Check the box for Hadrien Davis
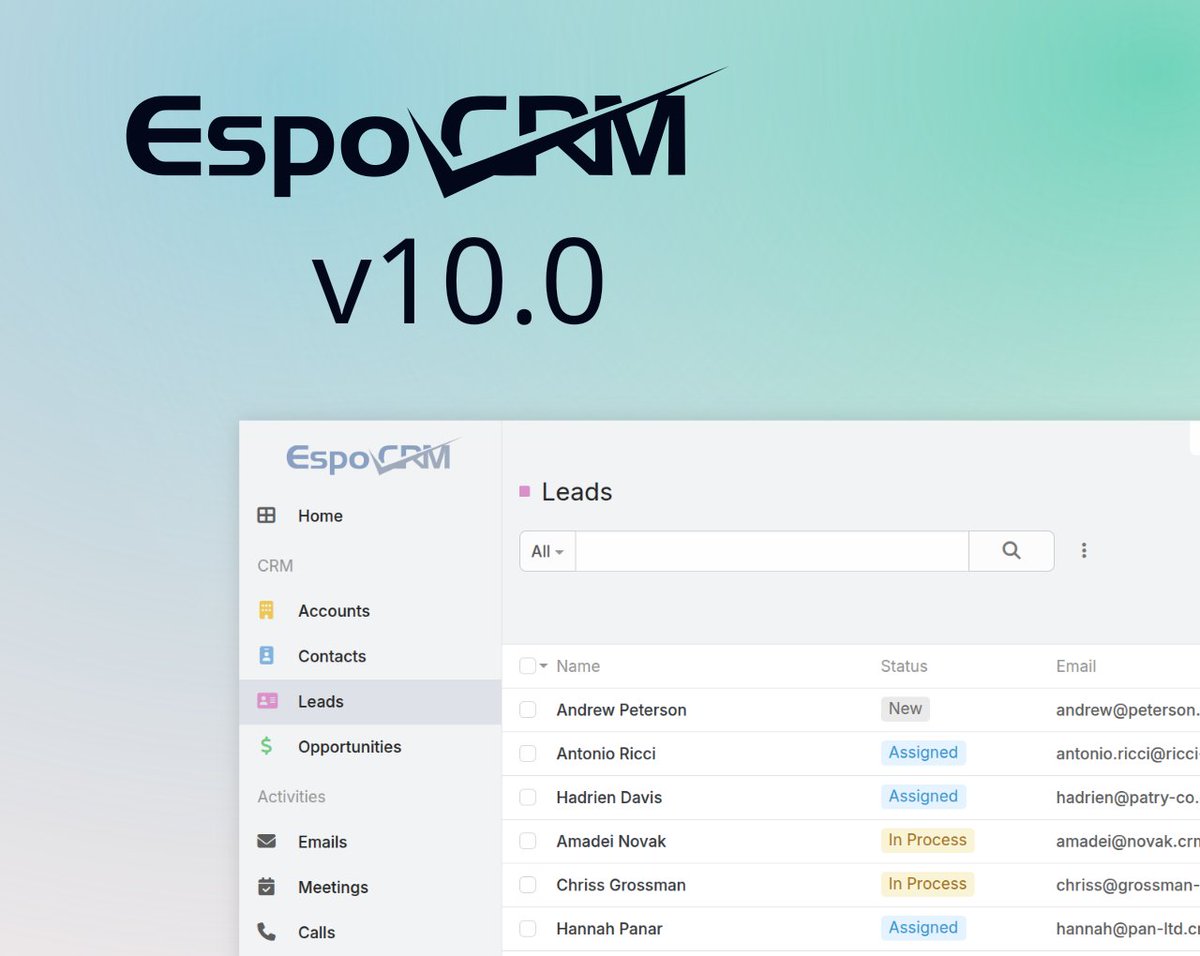The height and width of the screenshot is (956, 1200). 527,798
